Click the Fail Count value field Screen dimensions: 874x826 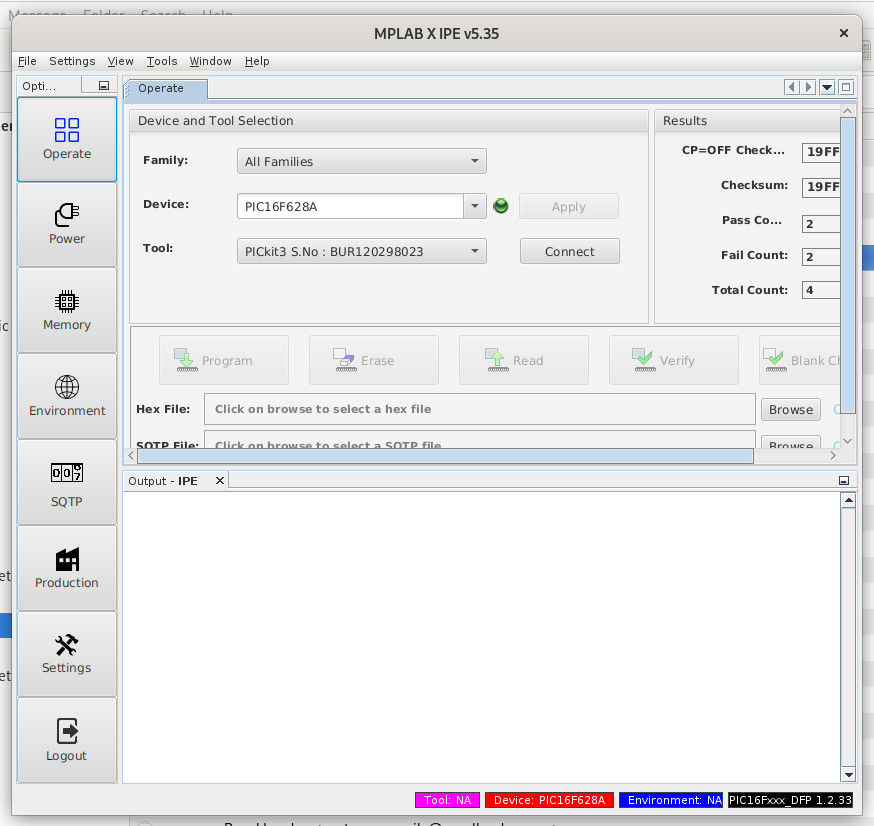point(821,256)
